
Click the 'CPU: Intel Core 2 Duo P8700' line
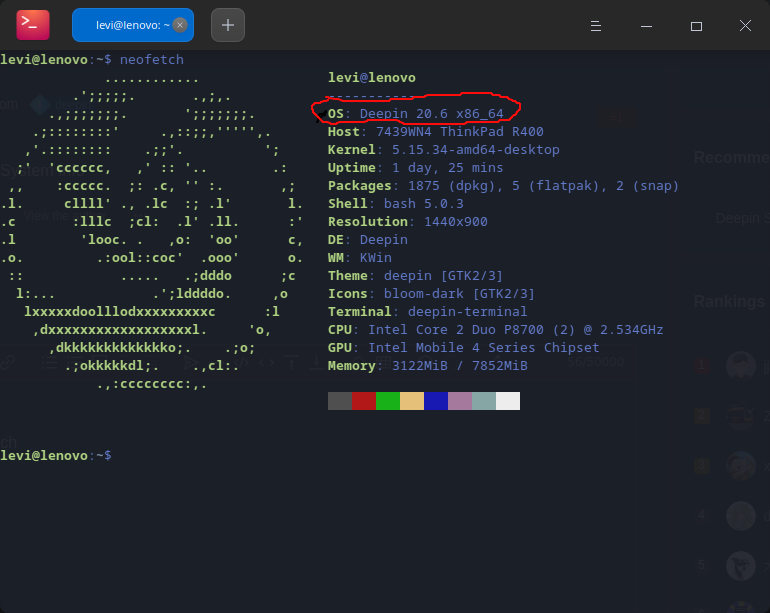[495, 330]
